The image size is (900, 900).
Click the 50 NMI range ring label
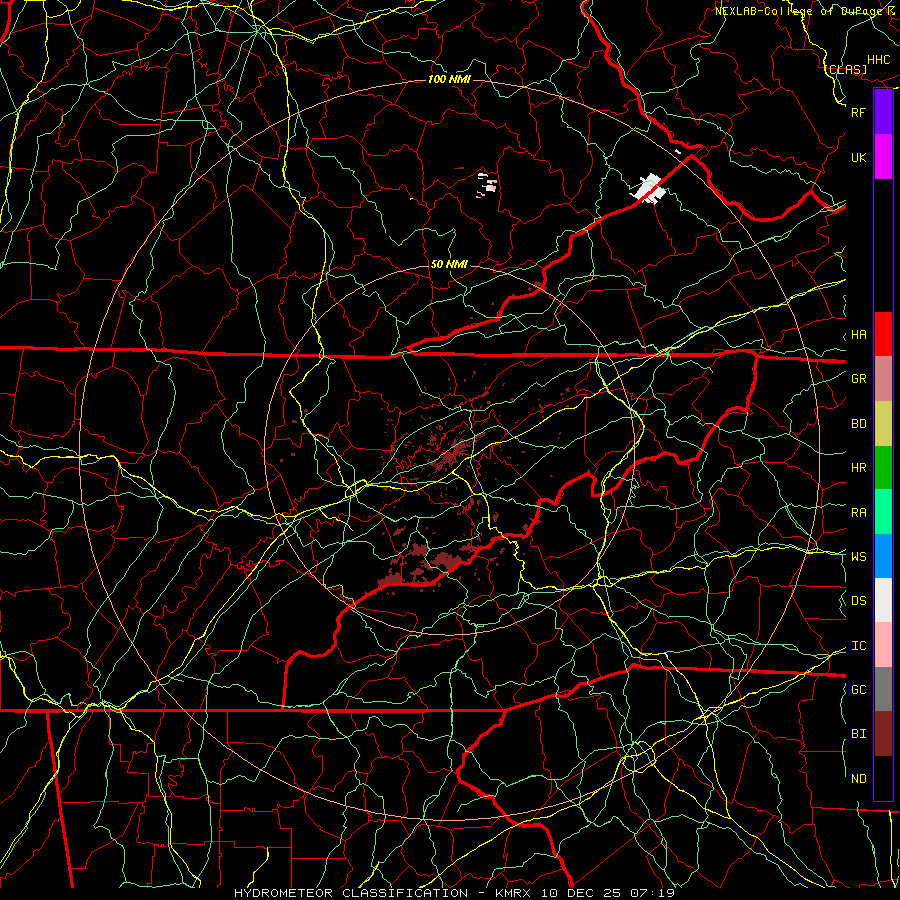click(x=449, y=264)
